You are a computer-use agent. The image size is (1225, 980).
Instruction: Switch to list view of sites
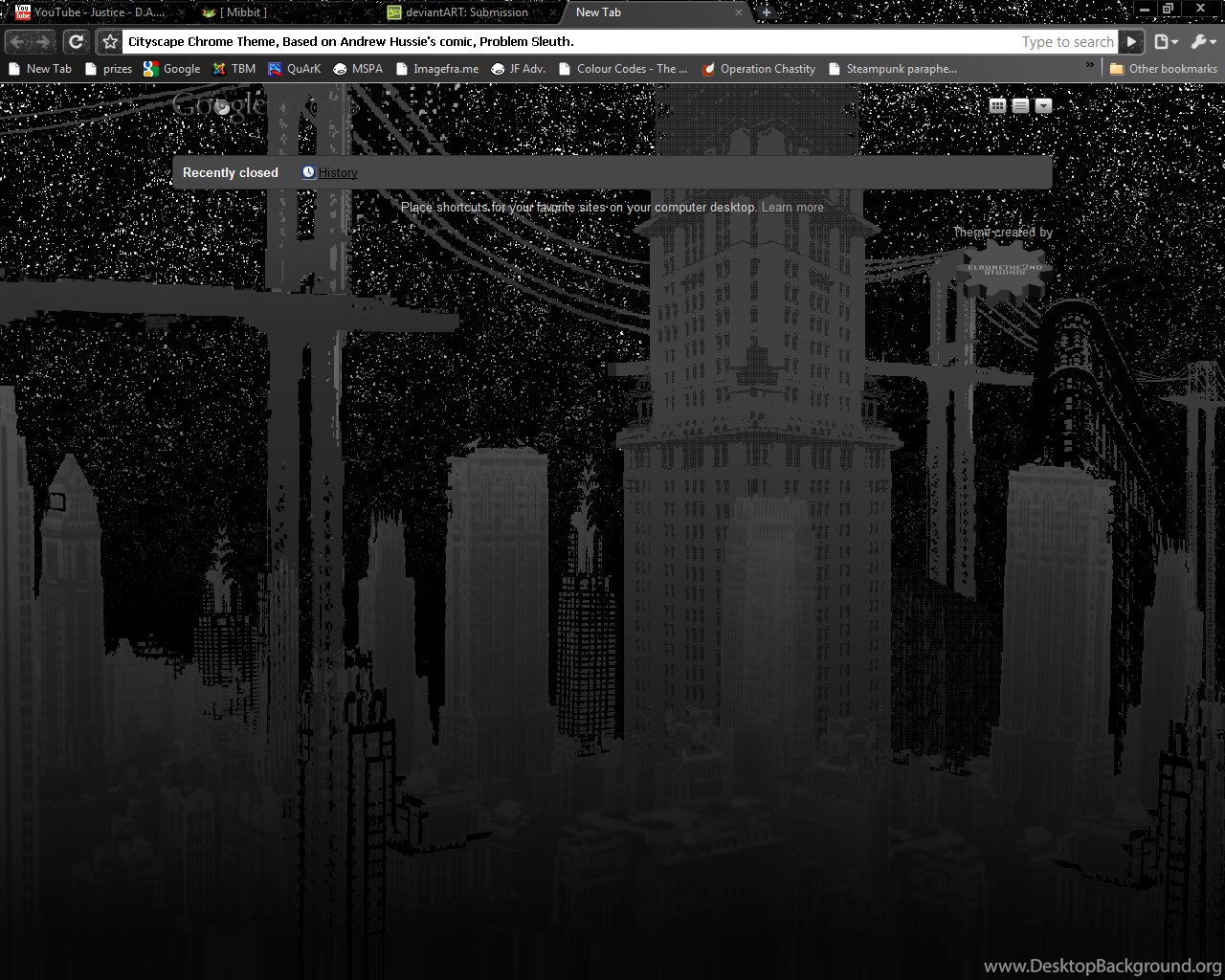point(1020,105)
